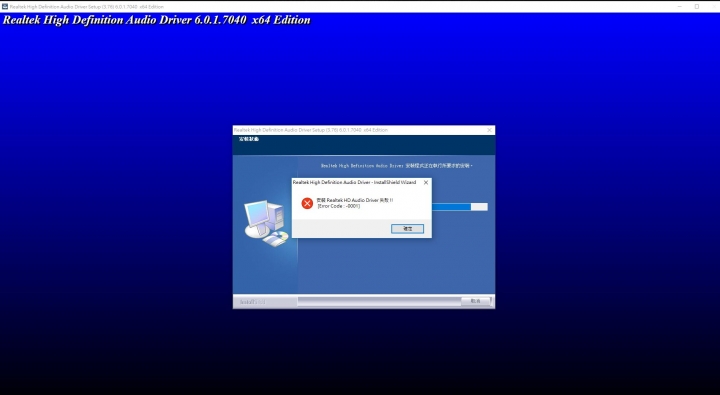Image resolution: width=720 pixels, height=395 pixels.
Task: Click the Cancel button in setup window
Action: coord(476,301)
